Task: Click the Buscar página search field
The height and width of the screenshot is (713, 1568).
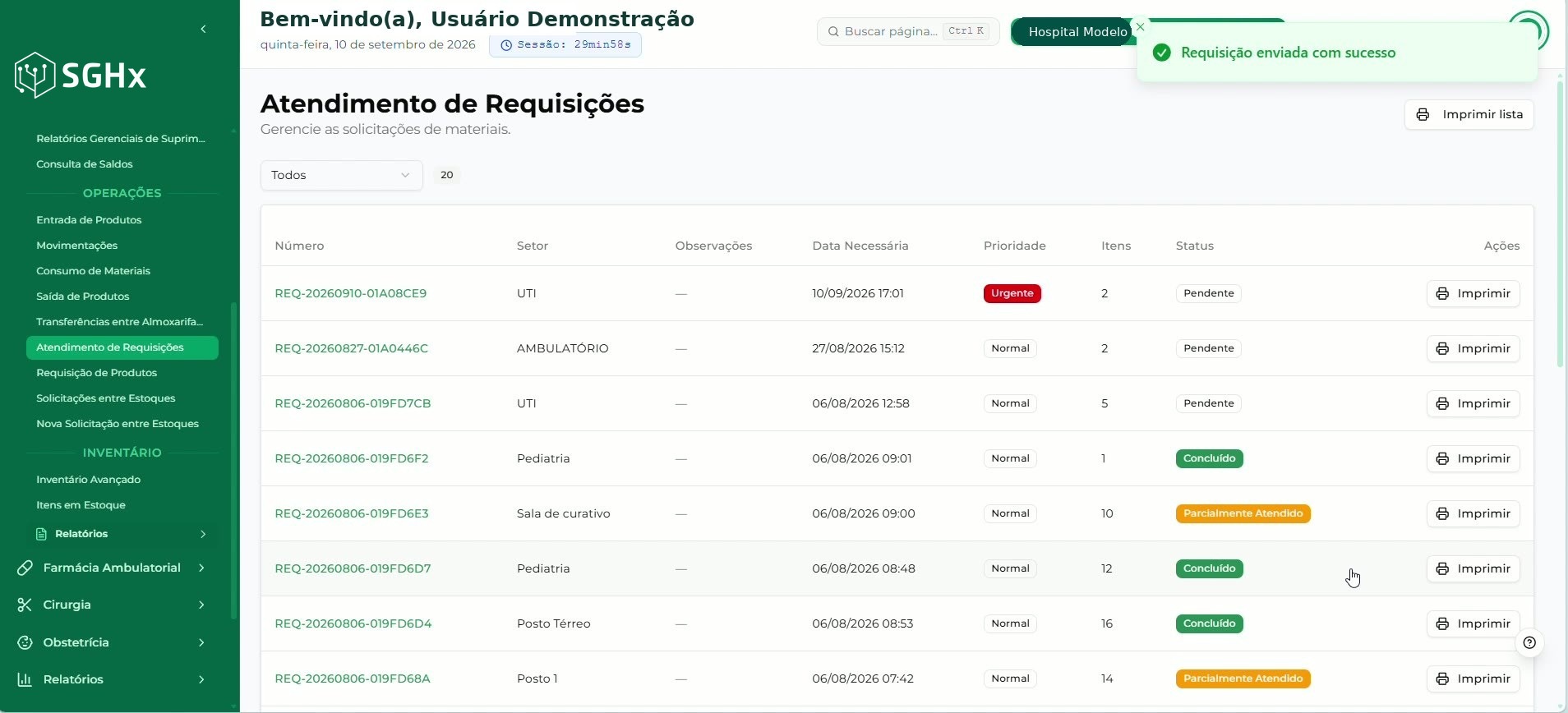Action: (908, 31)
